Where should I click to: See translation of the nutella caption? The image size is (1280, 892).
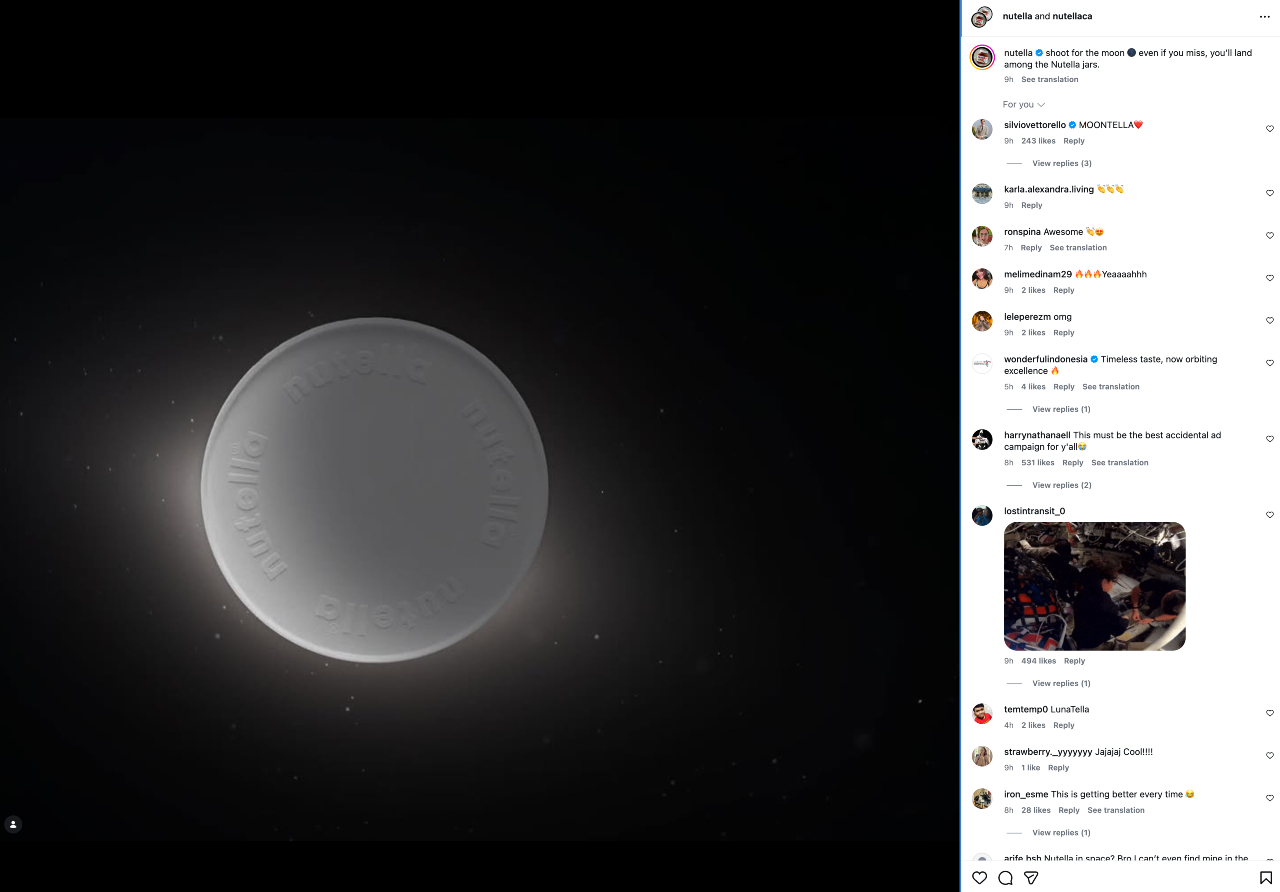point(1049,79)
